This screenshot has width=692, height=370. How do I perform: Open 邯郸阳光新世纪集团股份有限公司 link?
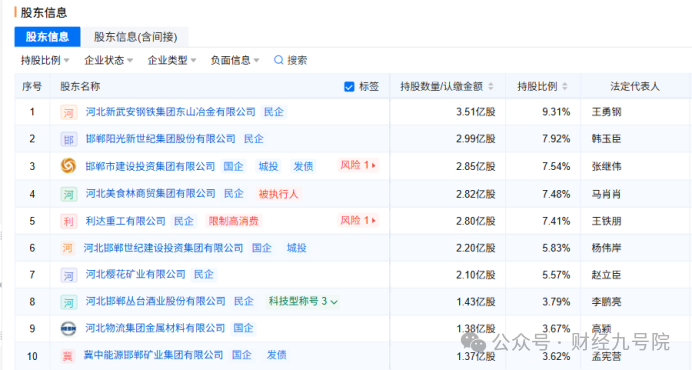161,139
